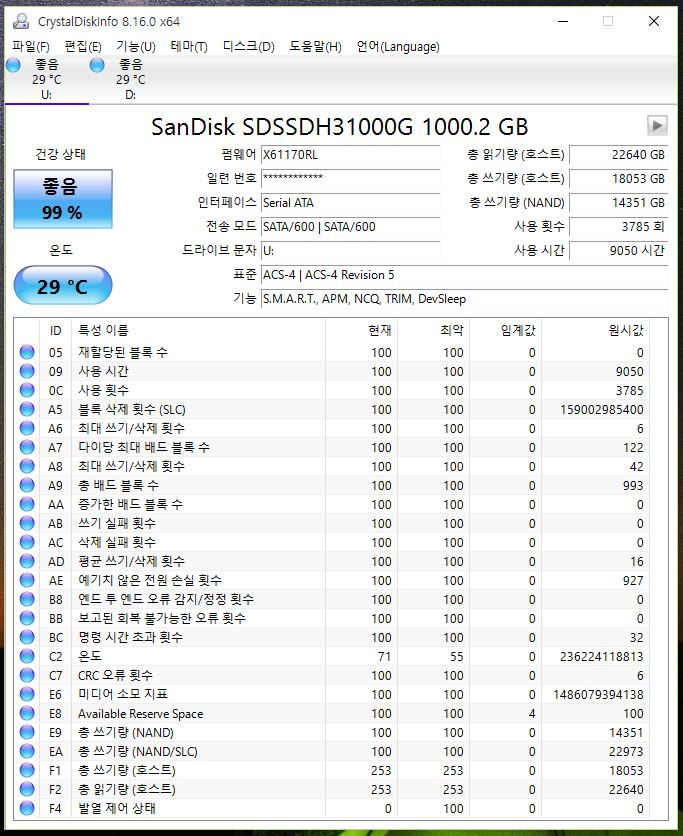Click the status orb for ID E6
The image size is (683, 836).
pos(27,694)
